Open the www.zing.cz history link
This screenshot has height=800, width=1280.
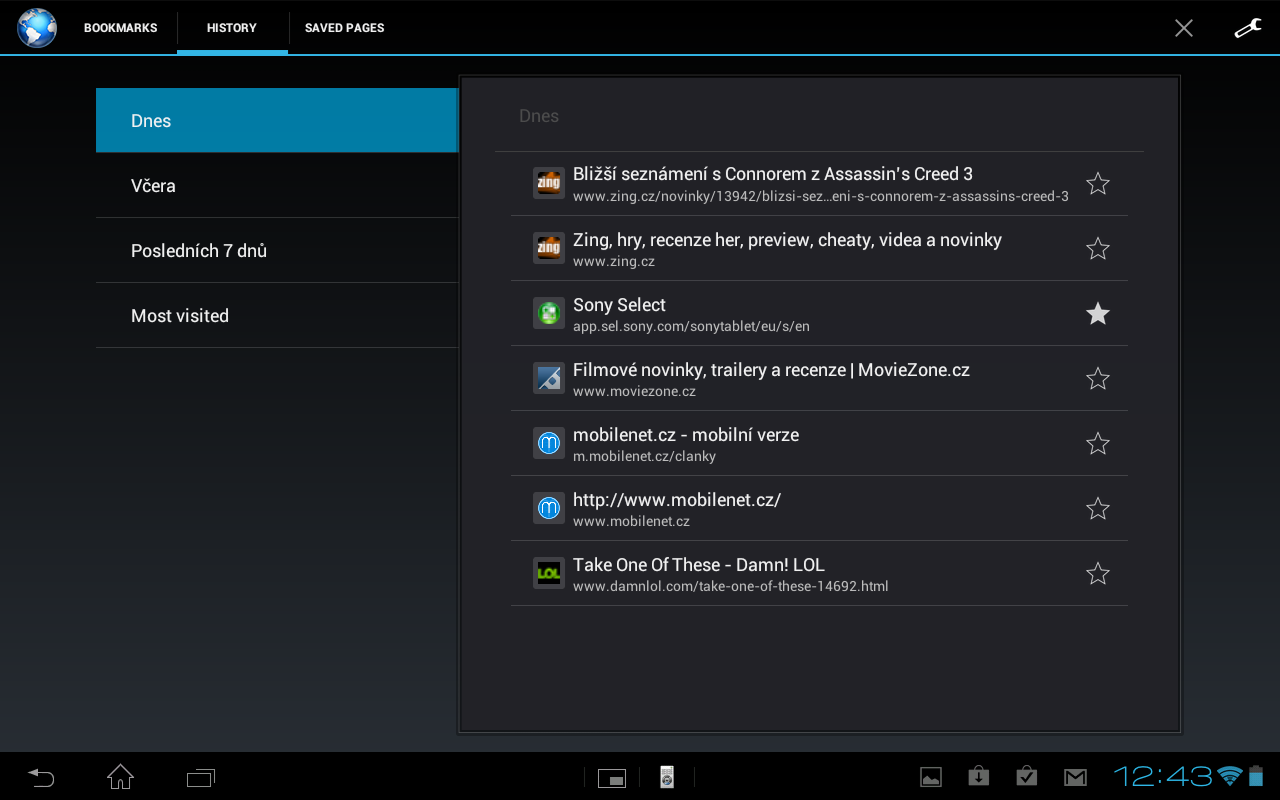[x=786, y=249]
